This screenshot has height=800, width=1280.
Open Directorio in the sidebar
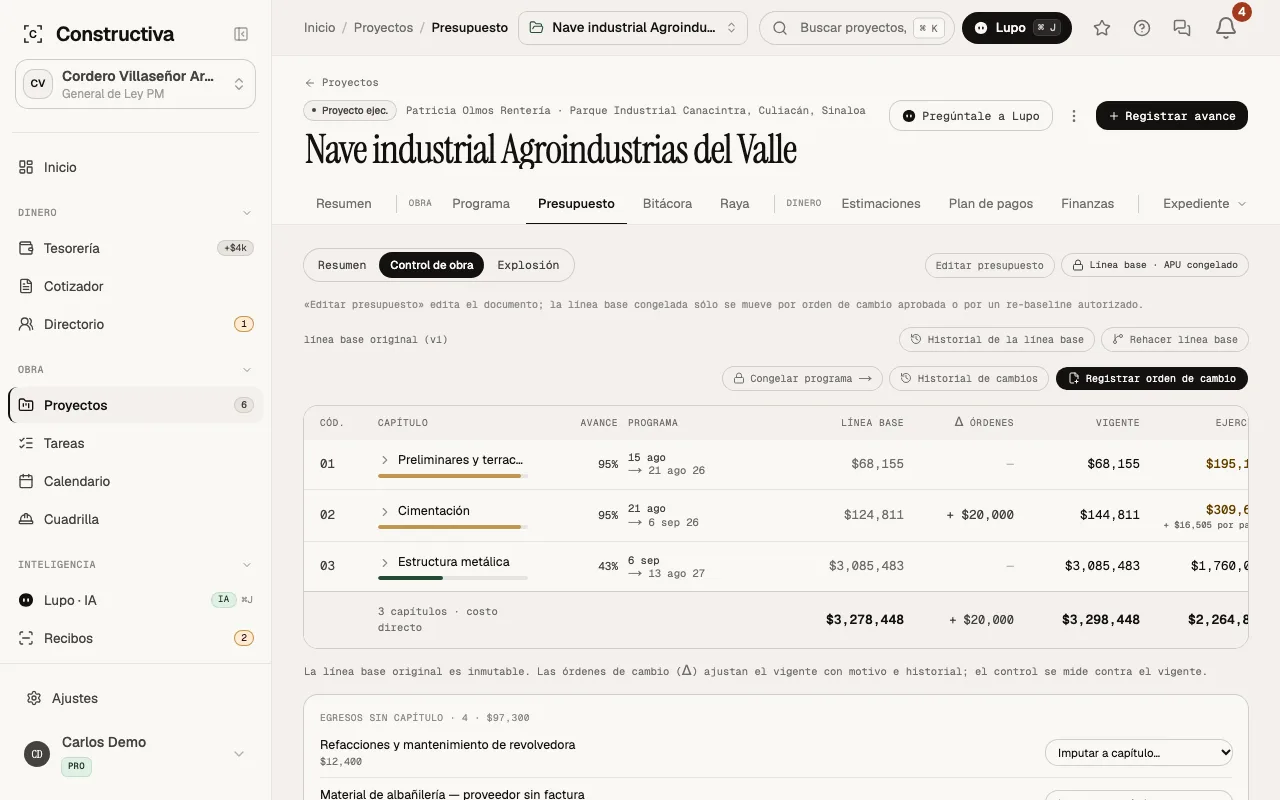[x=135, y=324]
